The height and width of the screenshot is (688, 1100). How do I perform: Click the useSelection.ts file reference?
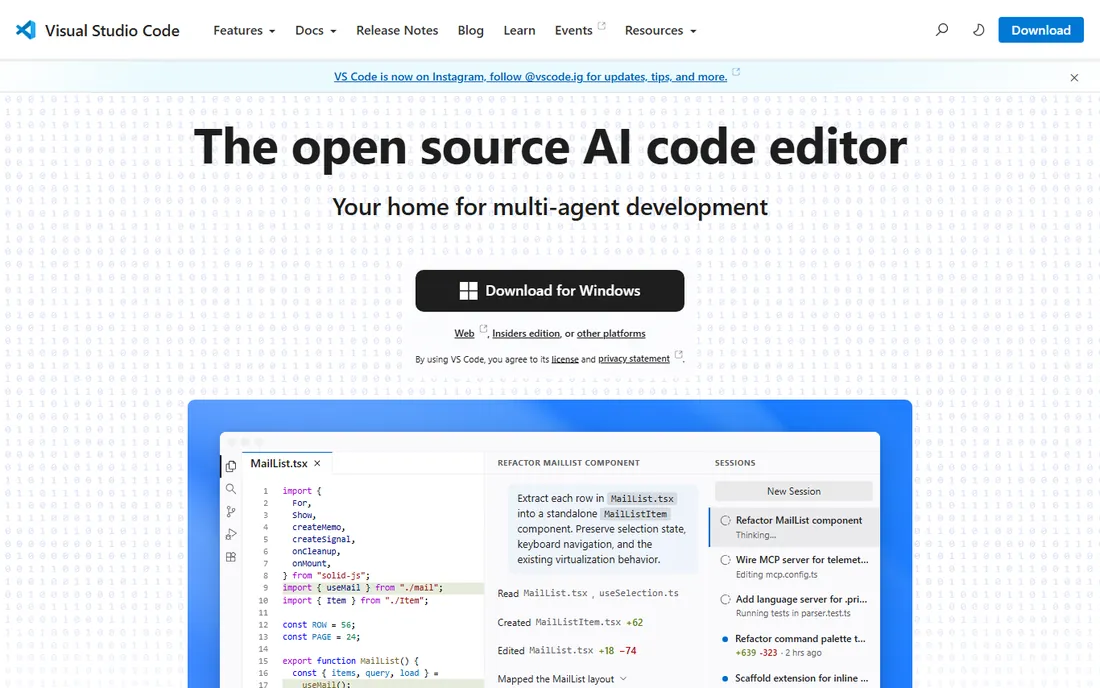[638, 593]
